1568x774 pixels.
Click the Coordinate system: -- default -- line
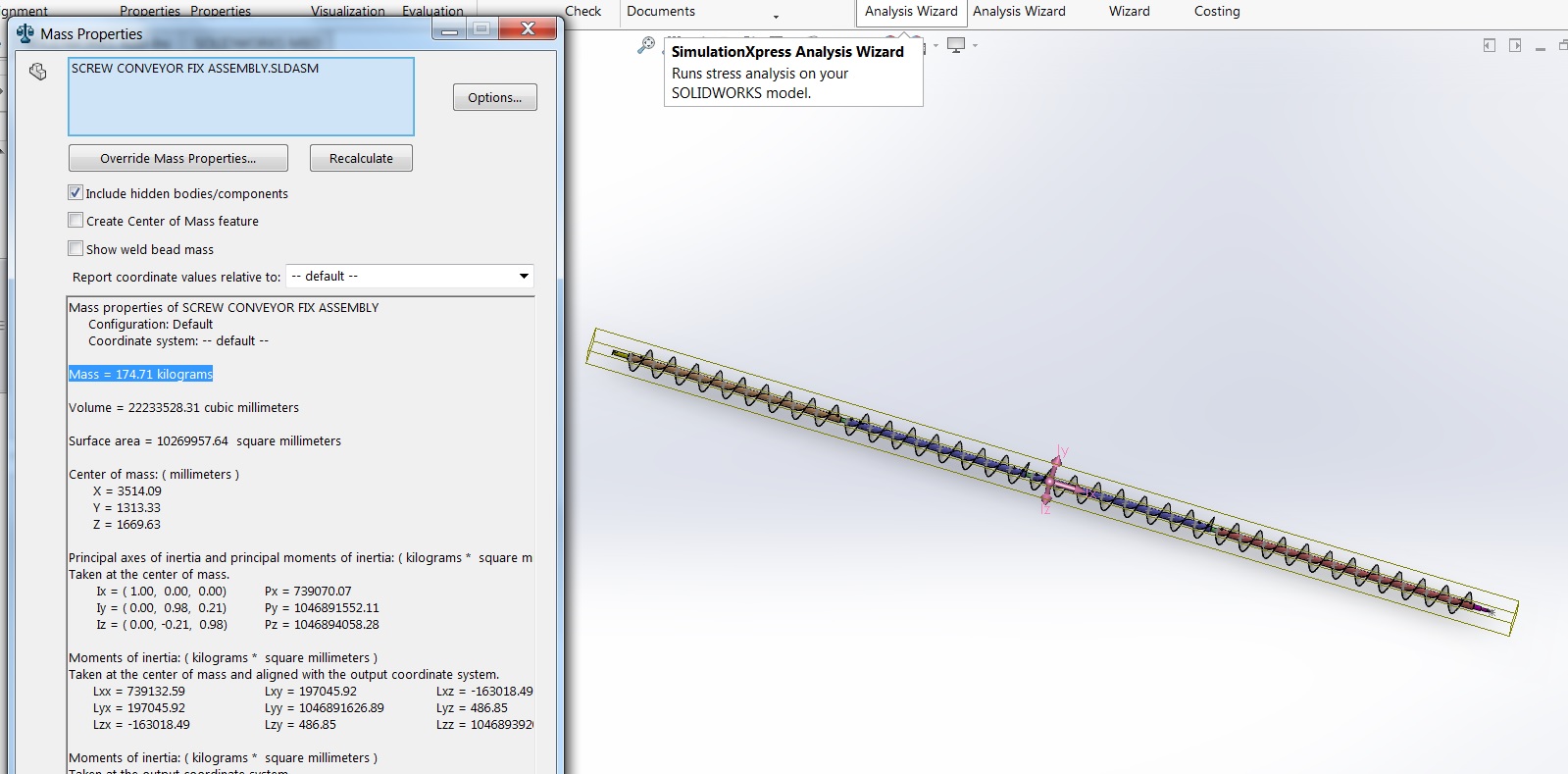click(178, 340)
